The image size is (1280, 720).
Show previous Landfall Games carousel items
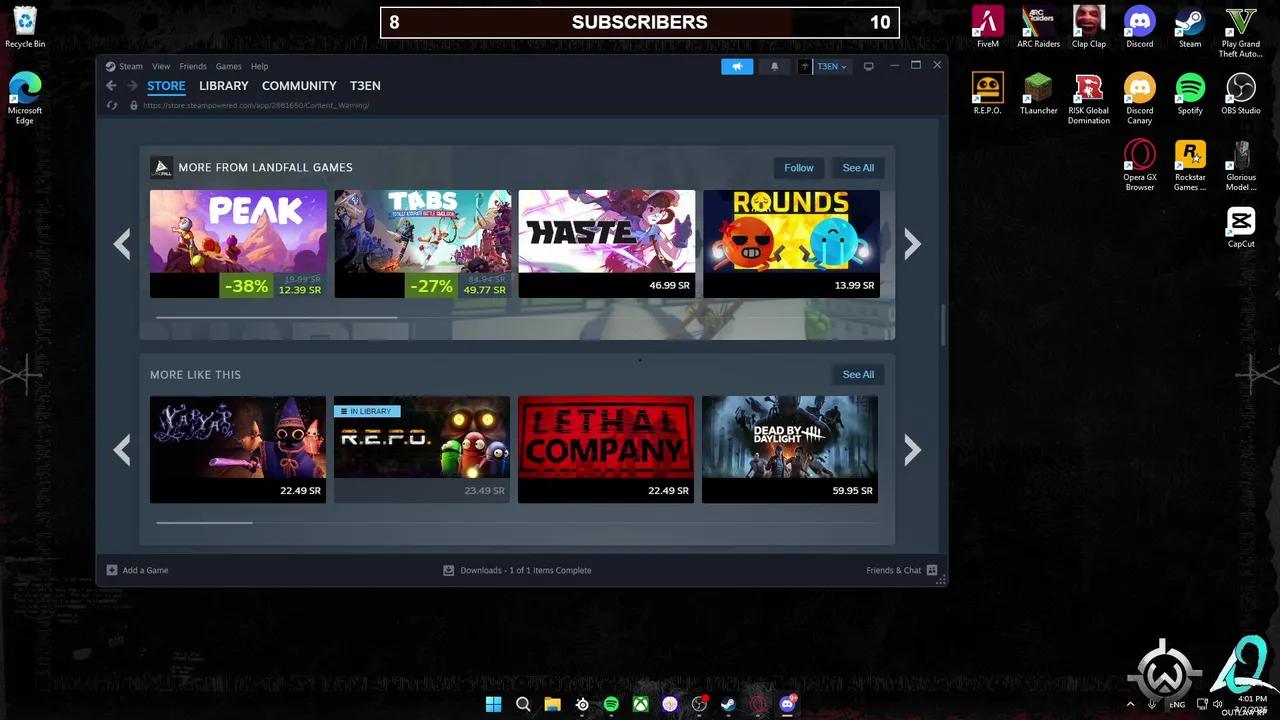[122, 244]
